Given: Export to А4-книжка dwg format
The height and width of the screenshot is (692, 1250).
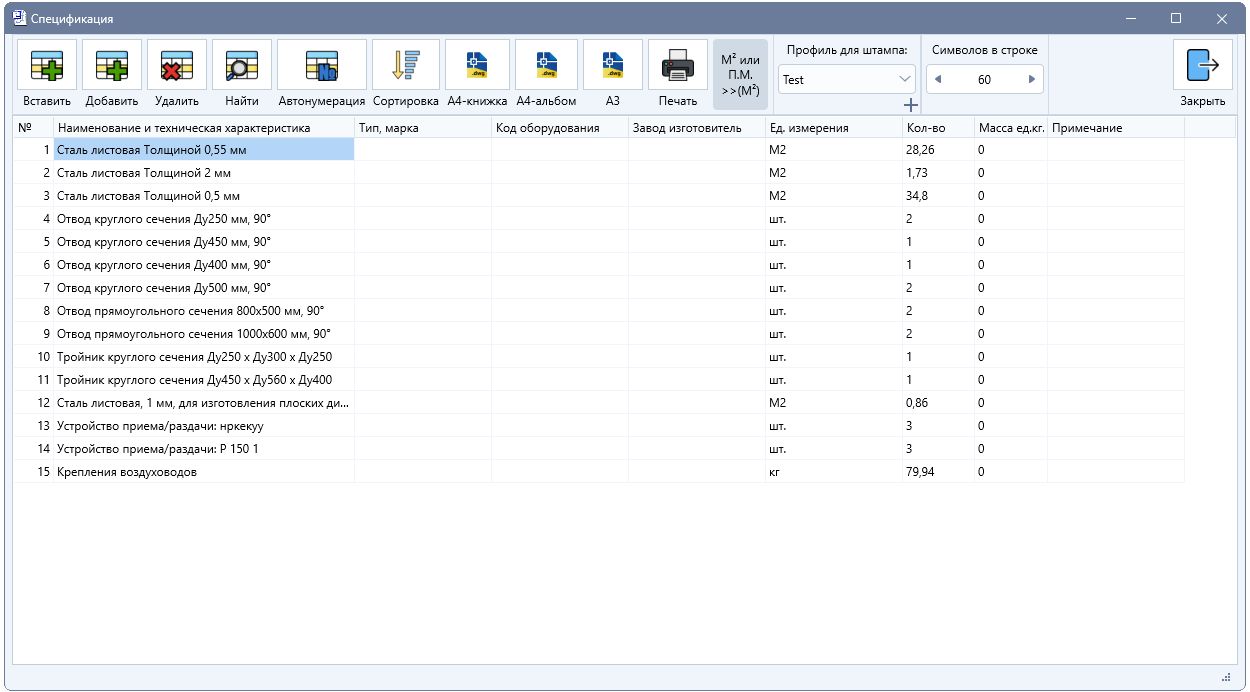Looking at the screenshot, I should [x=477, y=65].
